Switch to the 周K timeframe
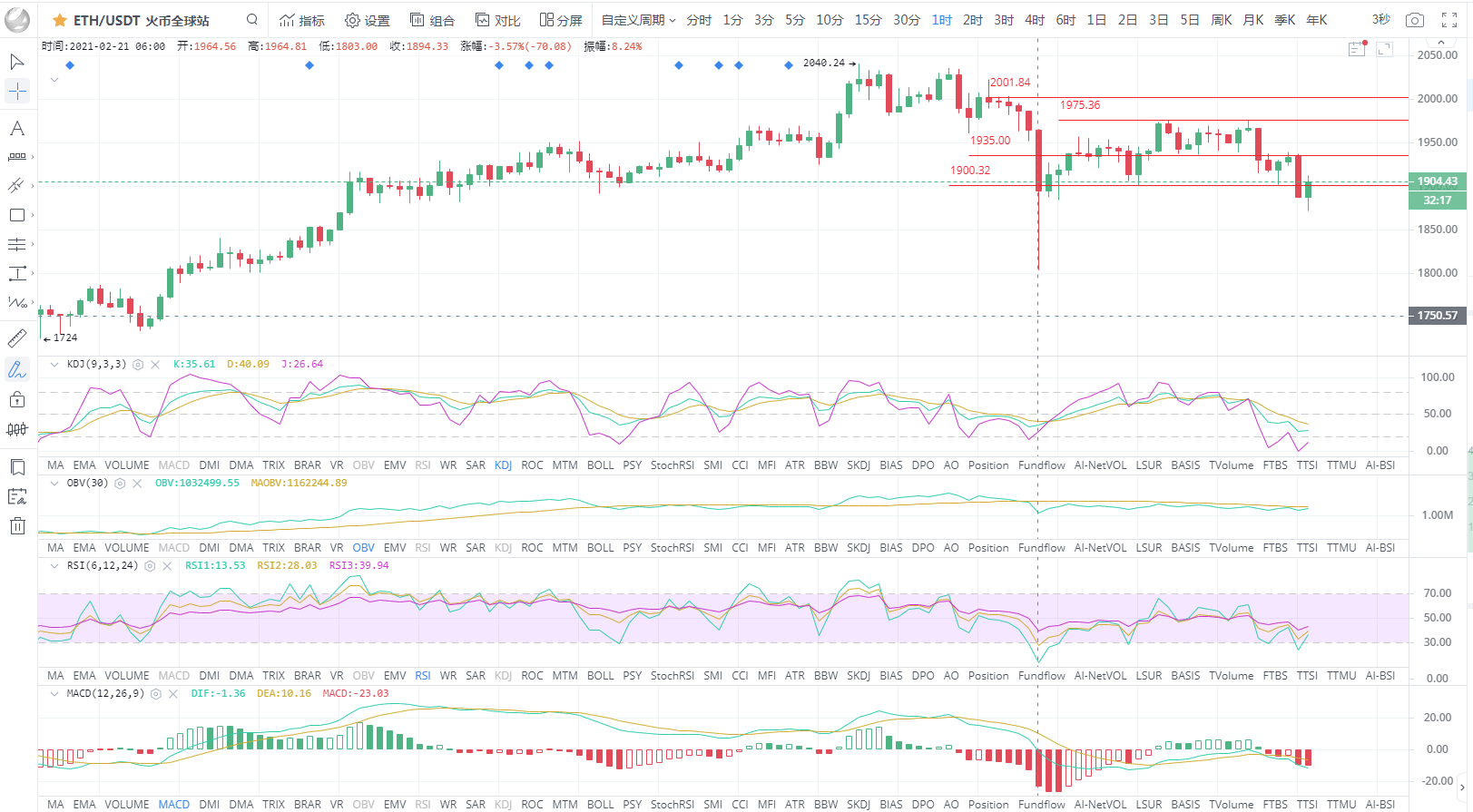1473x812 pixels. pyautogui.click(x=1222, y=20)
